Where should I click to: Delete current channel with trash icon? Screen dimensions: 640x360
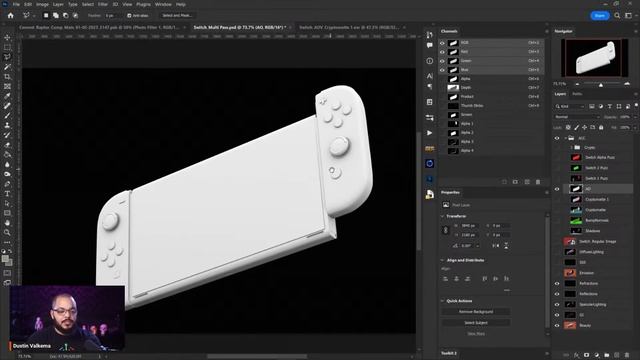click(x=538, y=182)
